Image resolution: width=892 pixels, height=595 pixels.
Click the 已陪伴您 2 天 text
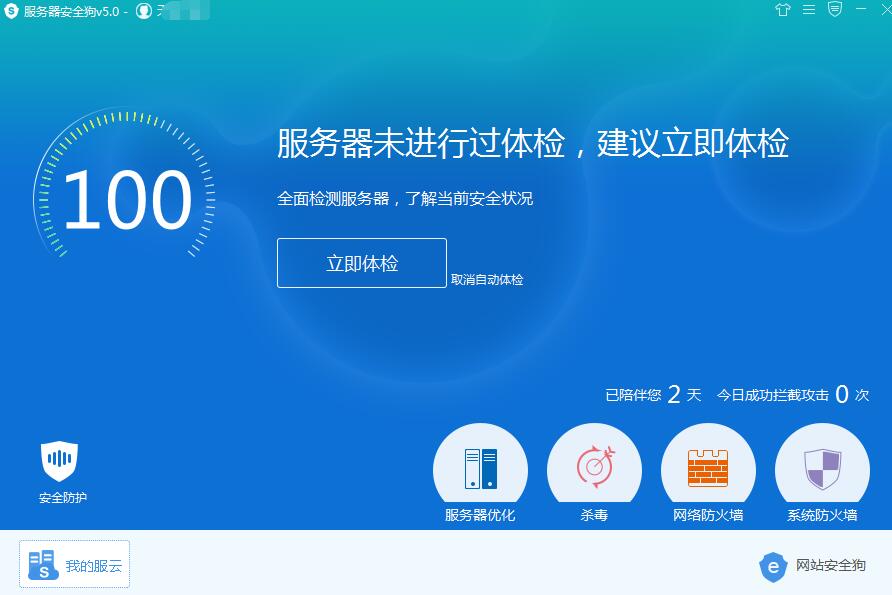click(x=653, y=394)
